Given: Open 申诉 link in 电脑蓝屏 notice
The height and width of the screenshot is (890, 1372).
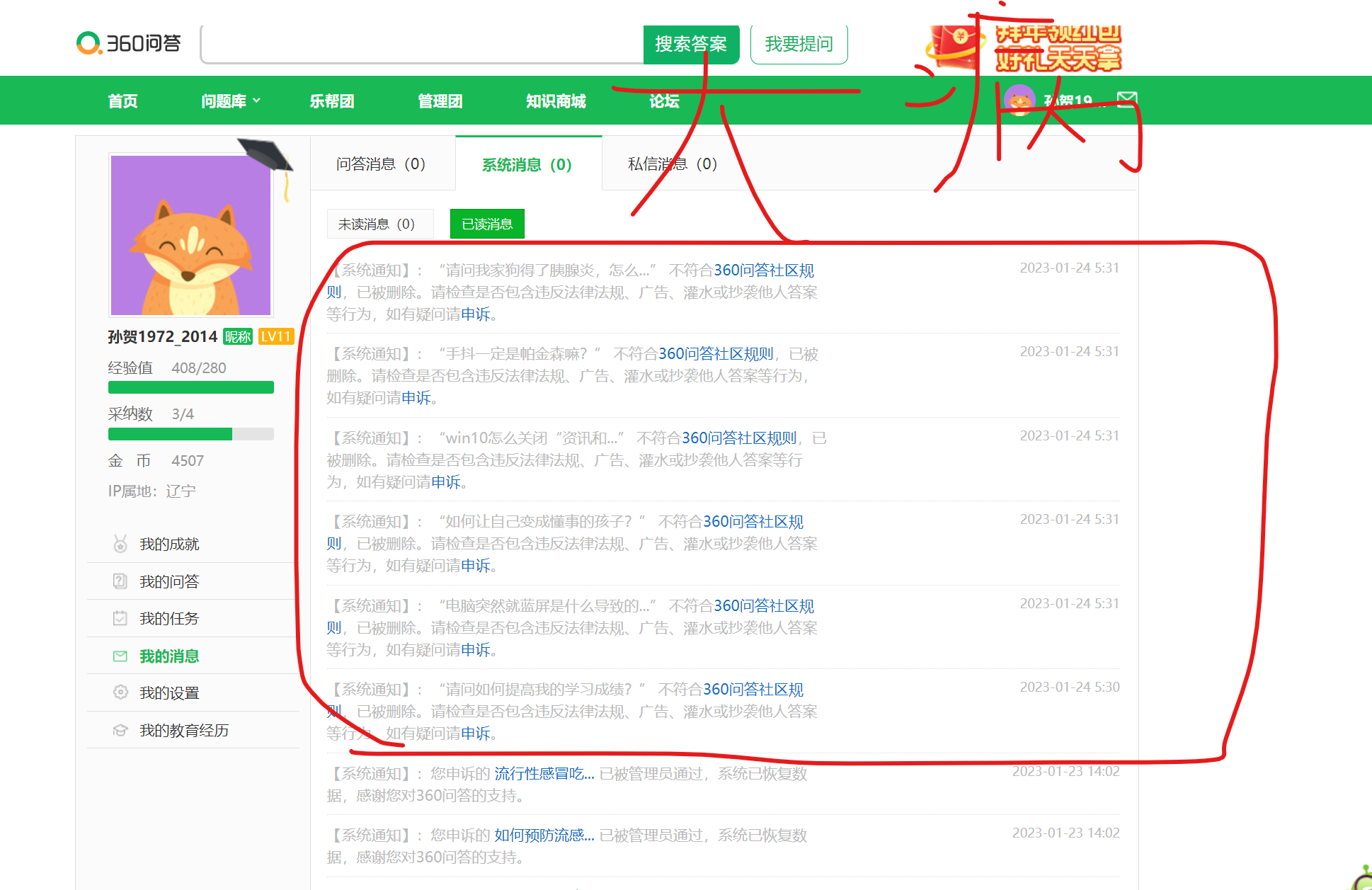Looking at the screenshot, I should (x=475, y=650).
